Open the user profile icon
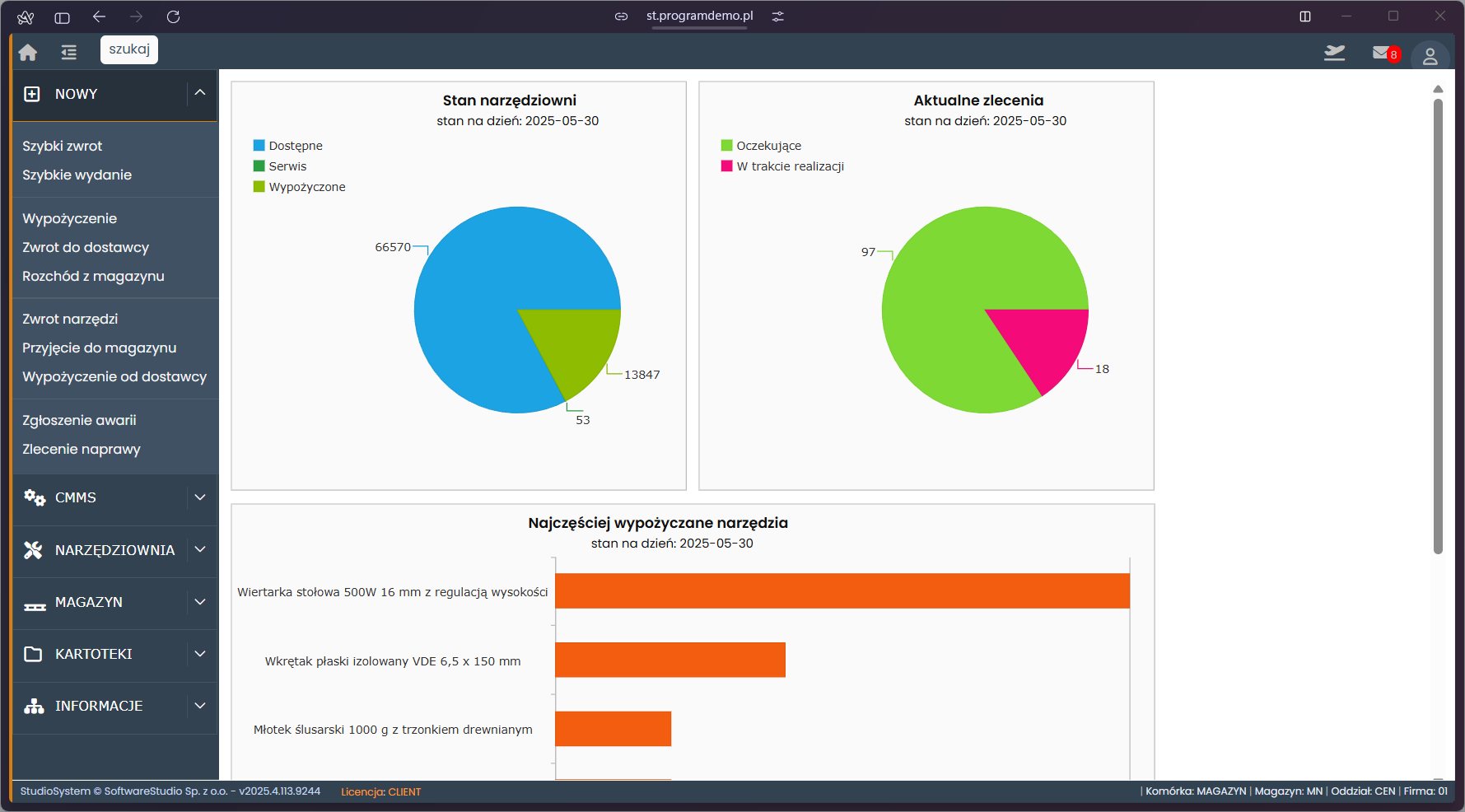Viewport: 1465px width, 812px height. pyautogui.click(x=1430, y=56)
